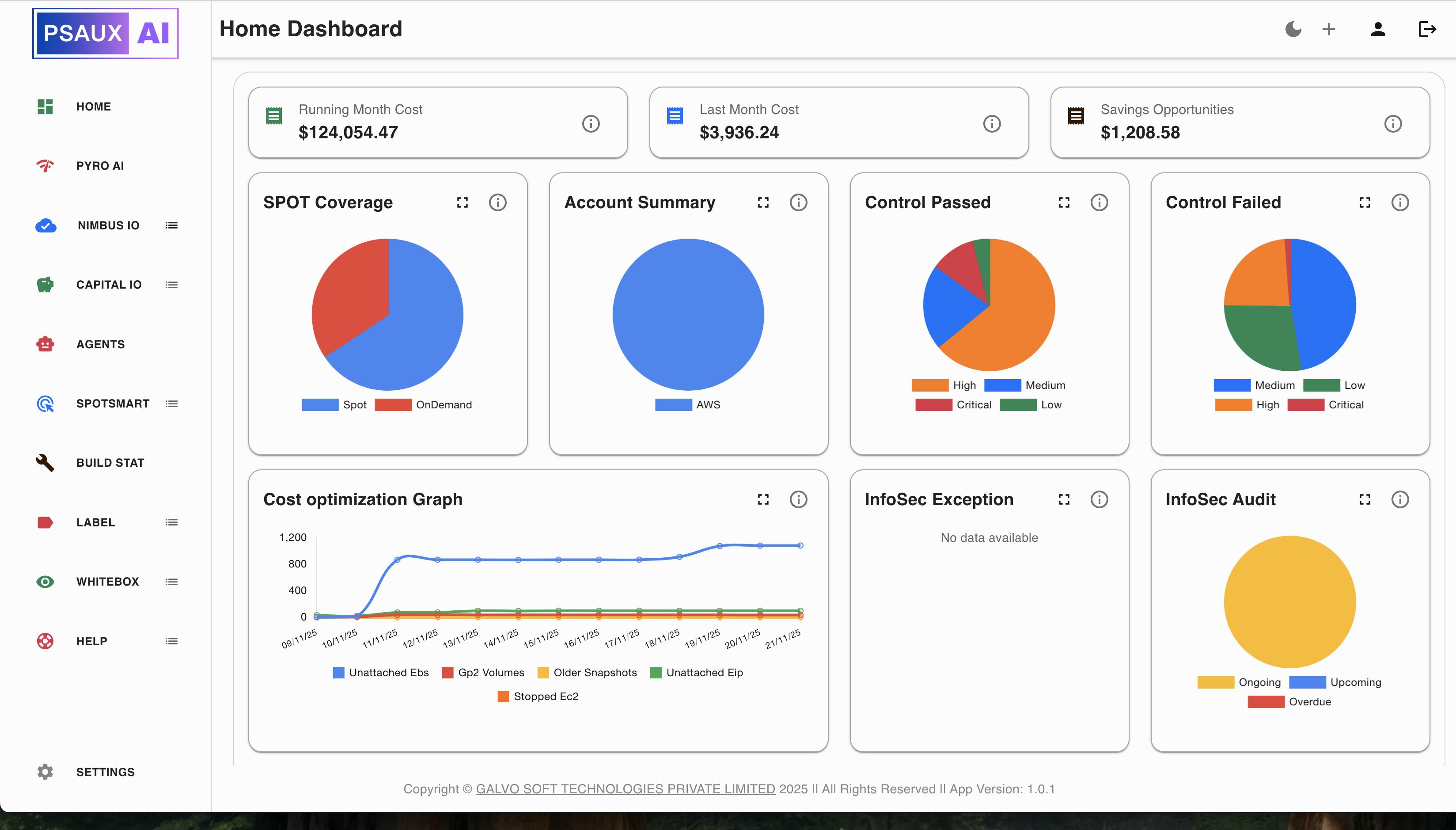Click the yellow InfoSec Audit pie

point(1289,602)
